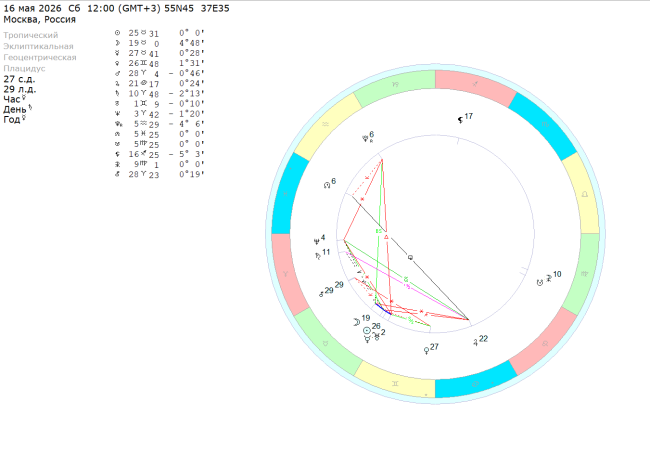Click the chart date header 16 мая 2026
The image size is (650, 453).
coord(32,8)
